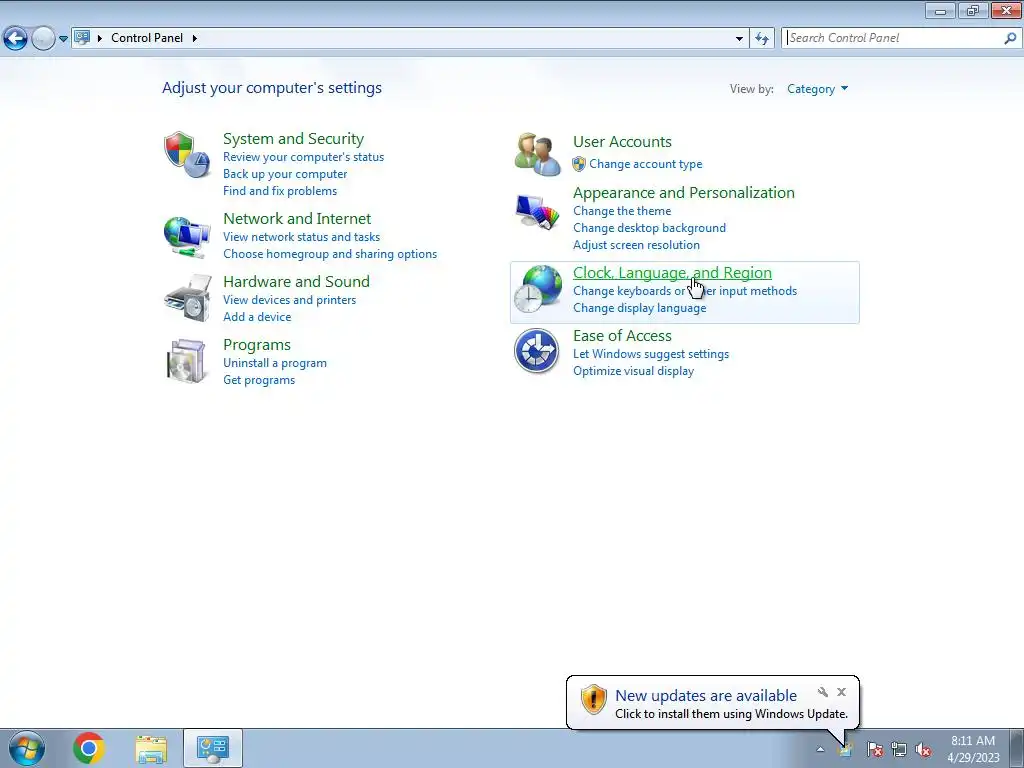Open the recent pages dropdown arrow
Image resolution: width=1024 pixels, height=768 pixels.
point(63,39)
